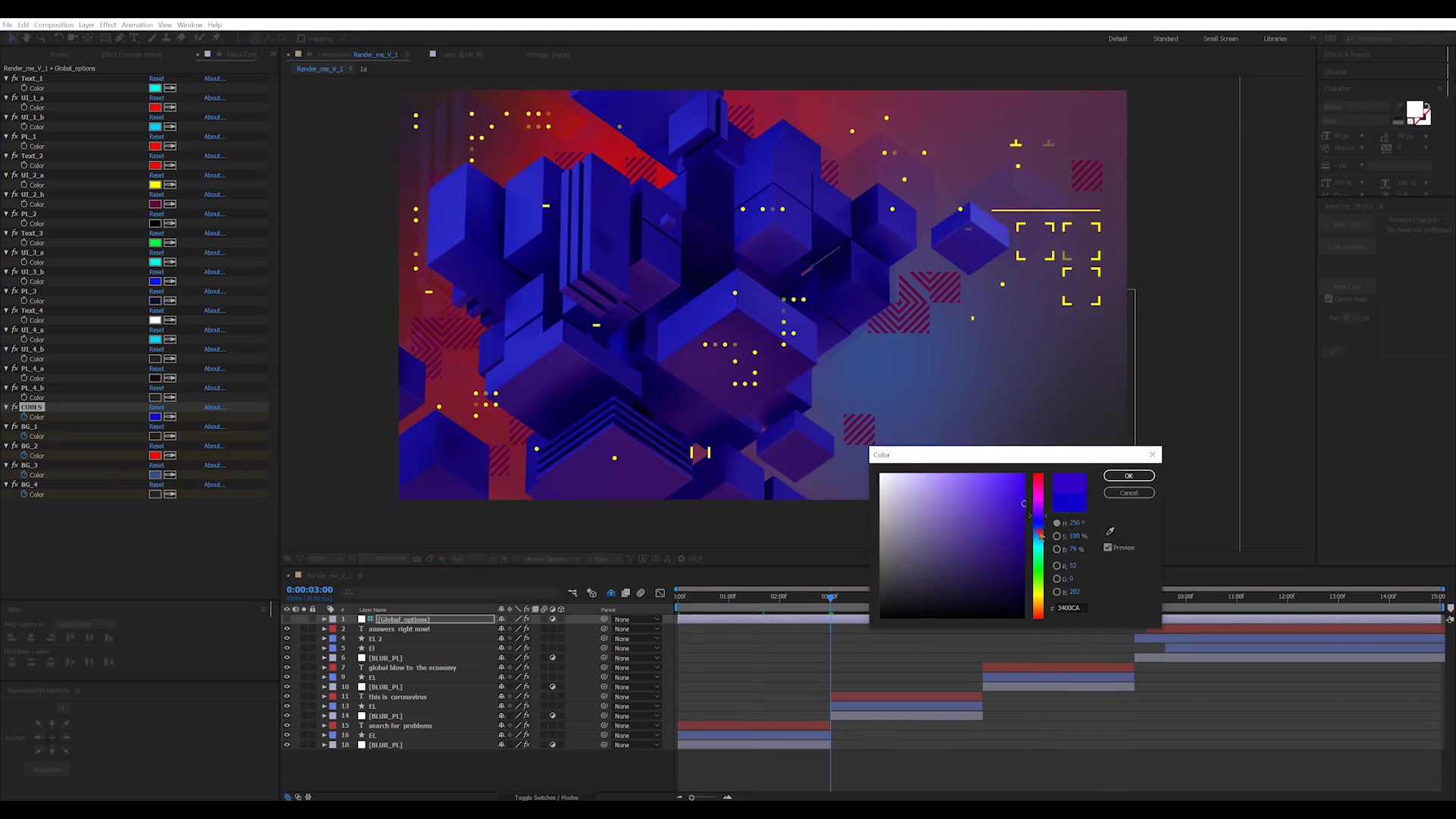
Task: Select the Eraser tool in toolbar
Action: pyautogui.click(x=180, y=38)
